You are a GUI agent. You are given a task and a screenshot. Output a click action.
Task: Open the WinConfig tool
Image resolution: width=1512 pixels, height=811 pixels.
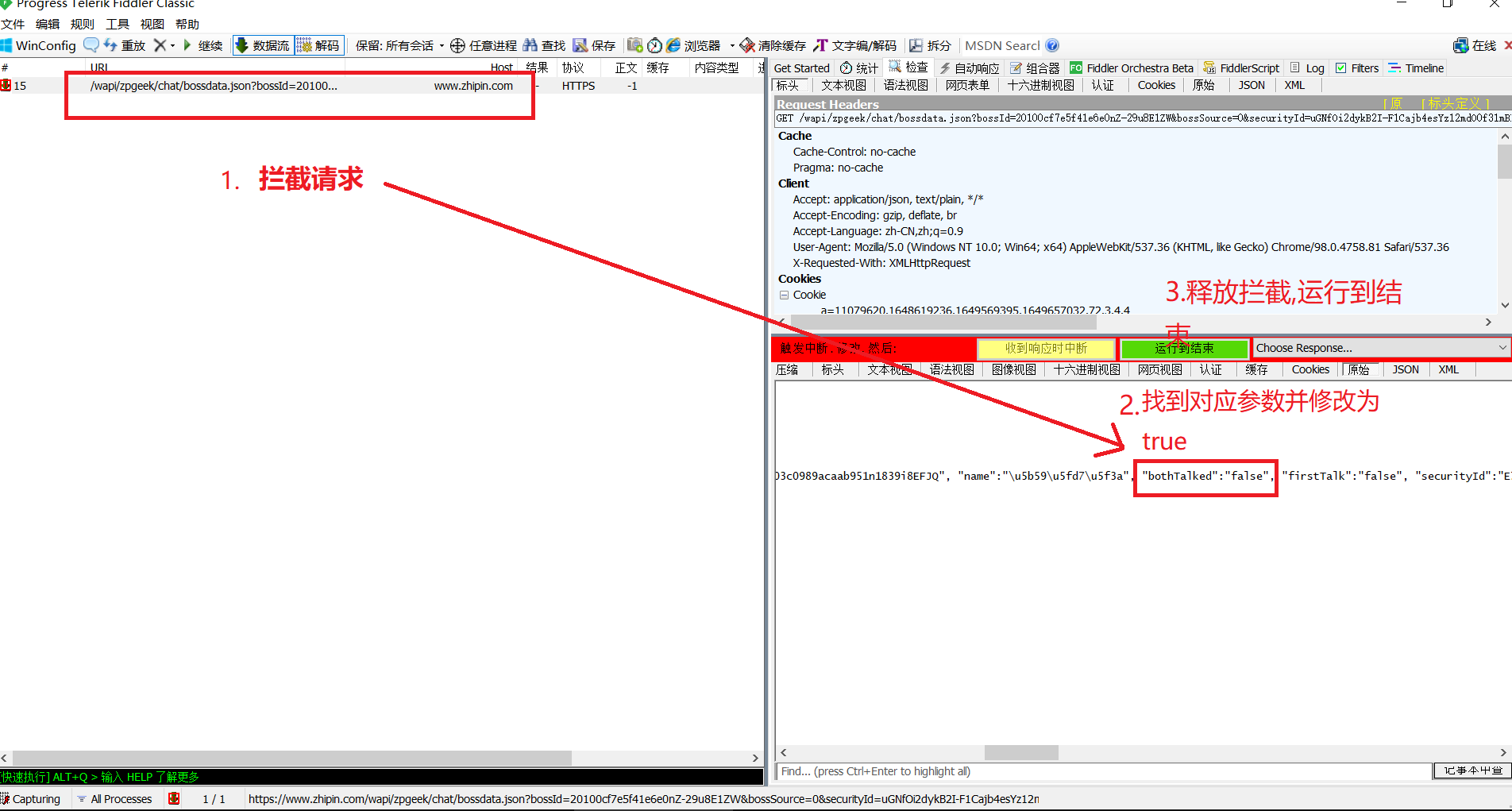38,45
